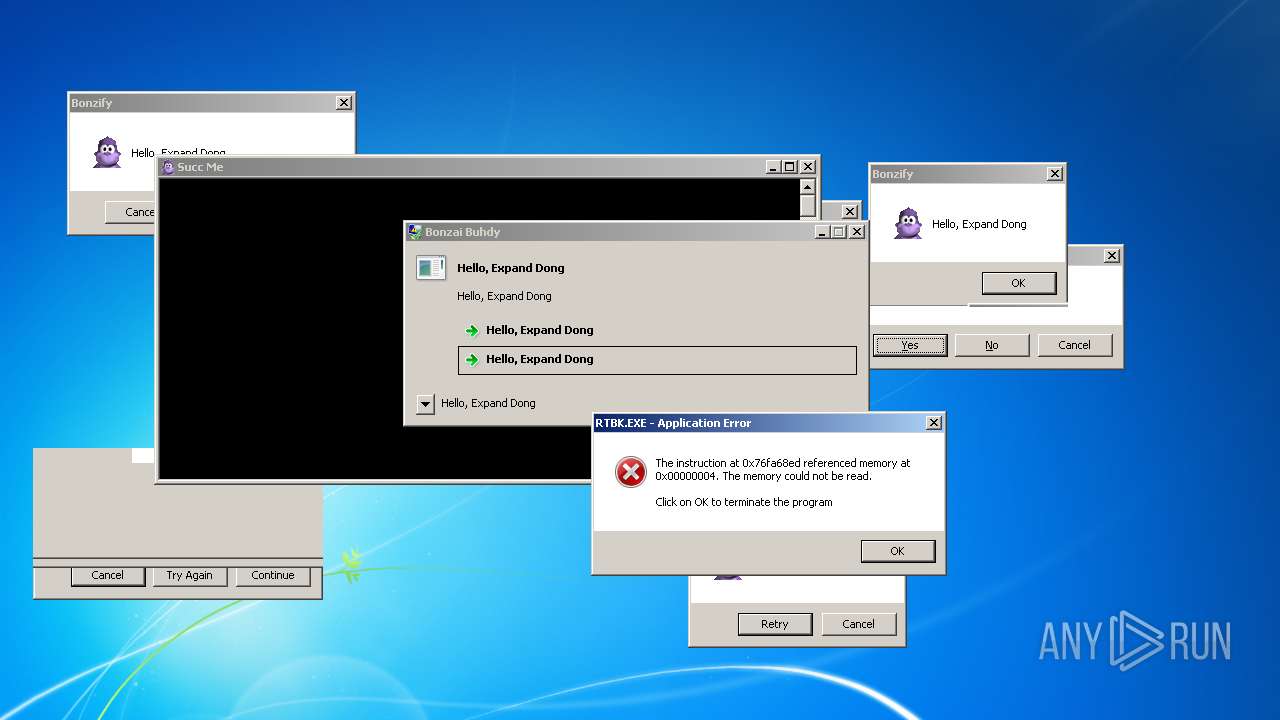Click OK in right Bonzify dialog
This screenshot has height=720, width=1280.
1018,283
